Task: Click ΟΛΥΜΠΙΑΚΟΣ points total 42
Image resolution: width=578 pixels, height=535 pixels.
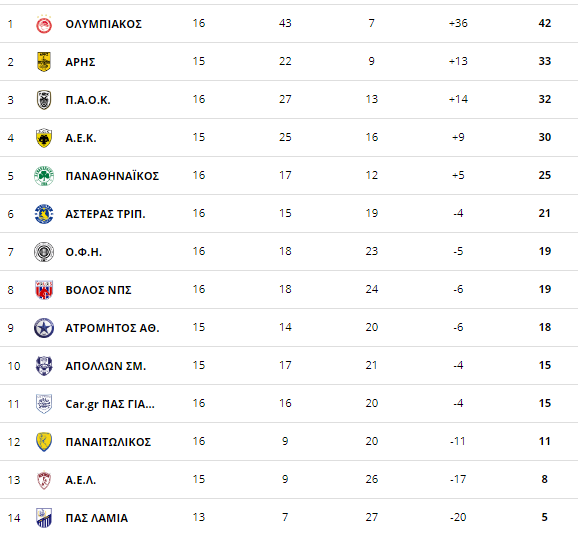Action: (545, 23)
